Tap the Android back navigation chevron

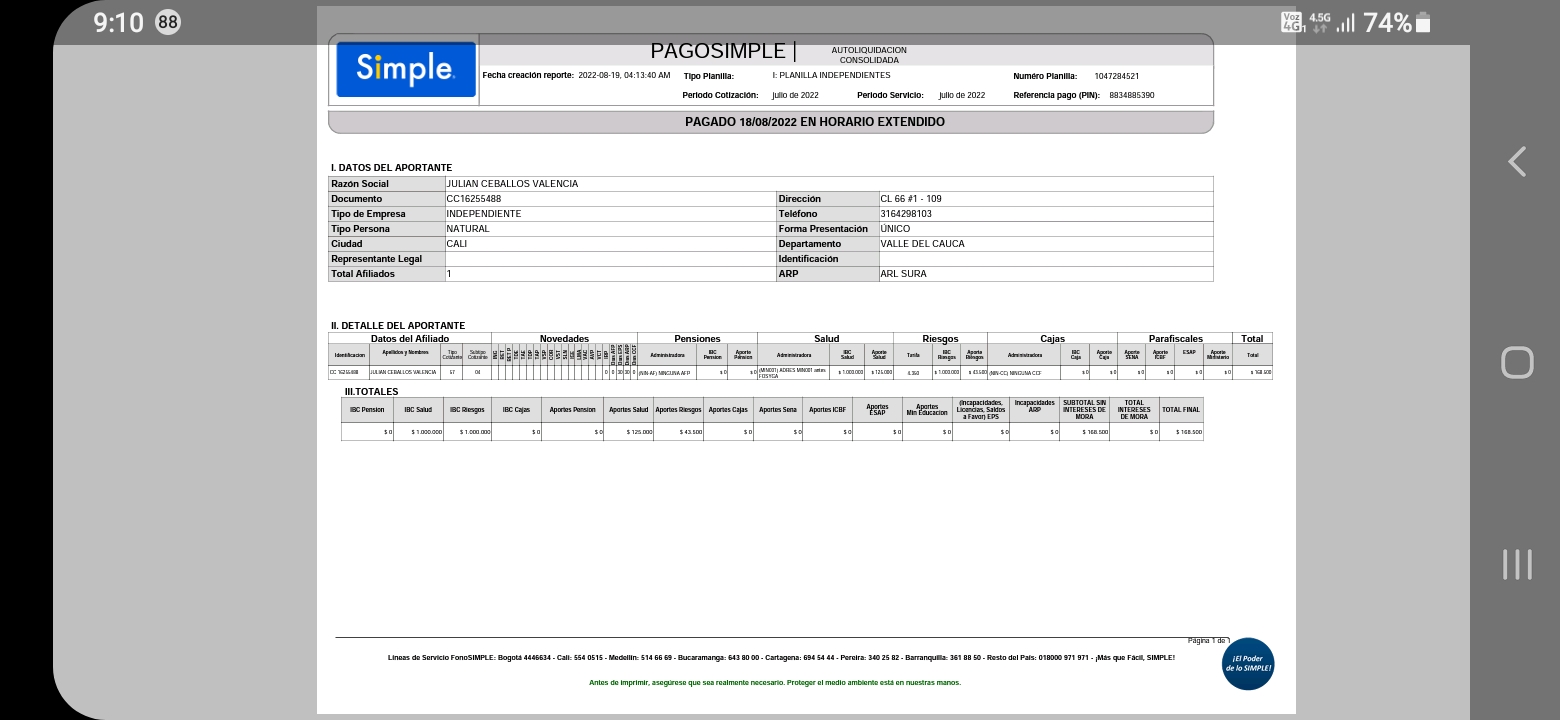point(1517,162)
